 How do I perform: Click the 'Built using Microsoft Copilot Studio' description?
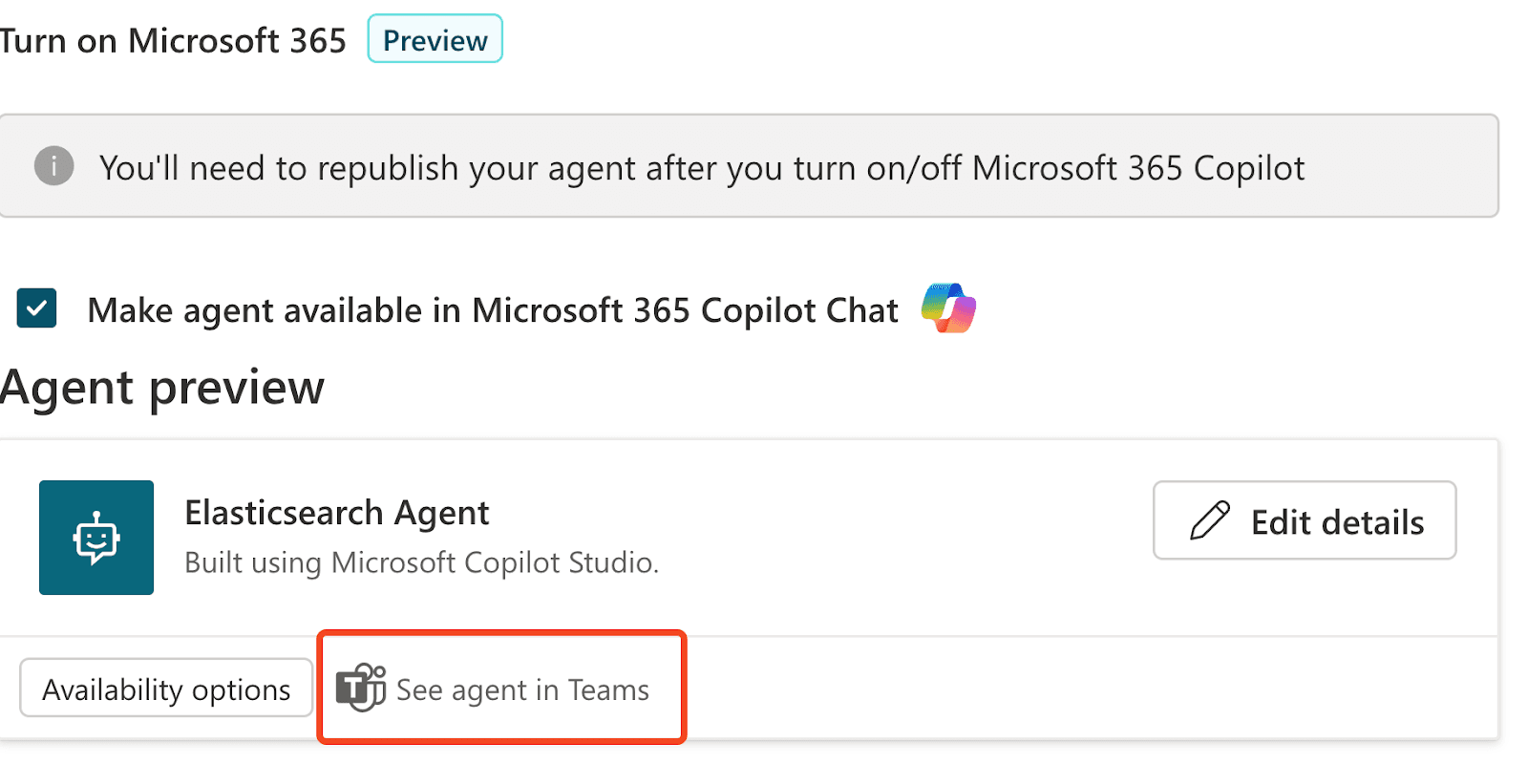coord(421,562)
